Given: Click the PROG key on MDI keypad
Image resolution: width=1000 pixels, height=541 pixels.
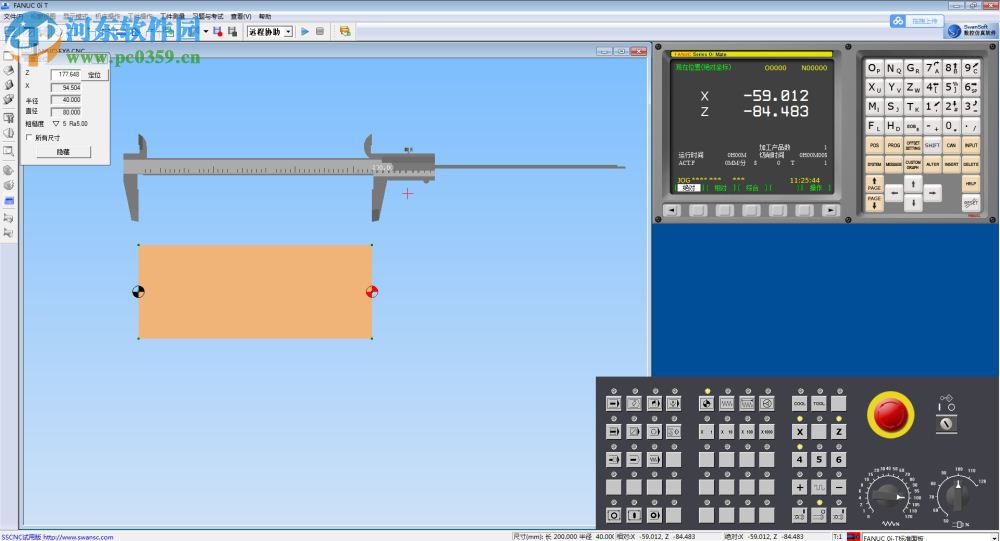Looking at the screenshot, I should [893, 145].
